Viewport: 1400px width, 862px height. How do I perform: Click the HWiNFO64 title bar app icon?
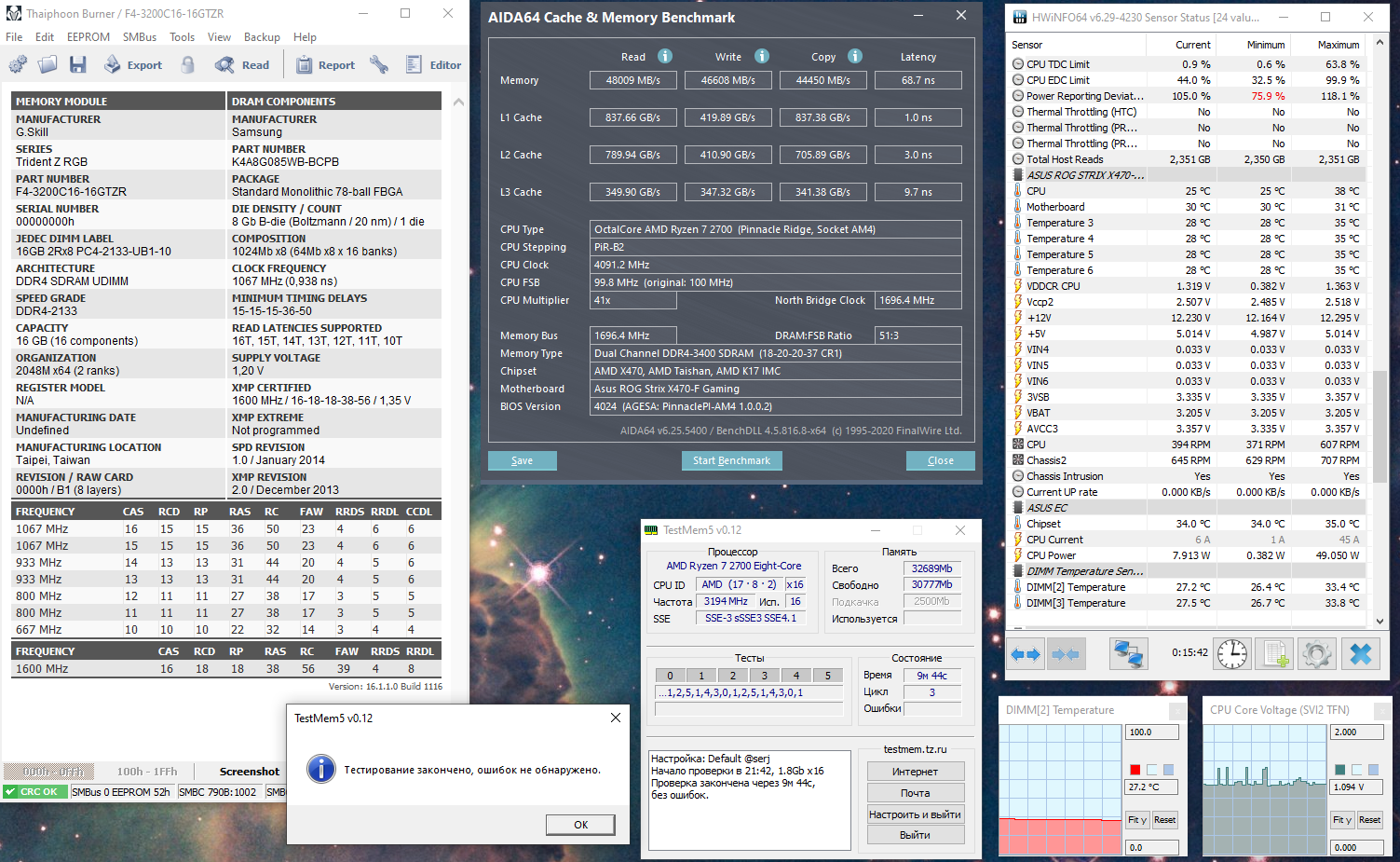(1020, 17)
